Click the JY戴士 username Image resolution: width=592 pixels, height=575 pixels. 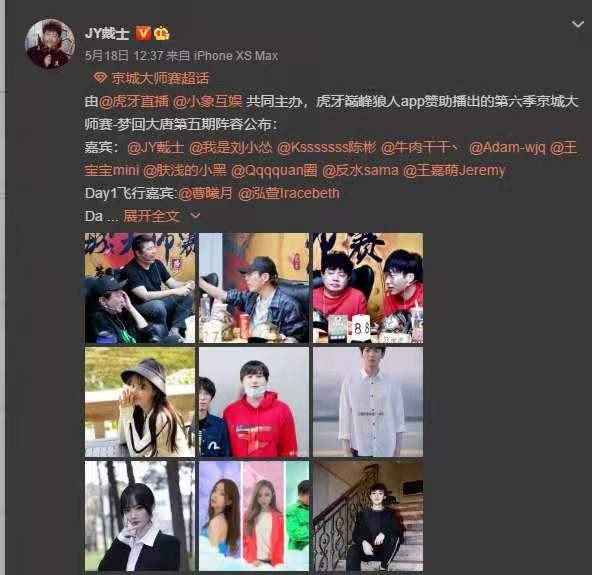[107, 33]
